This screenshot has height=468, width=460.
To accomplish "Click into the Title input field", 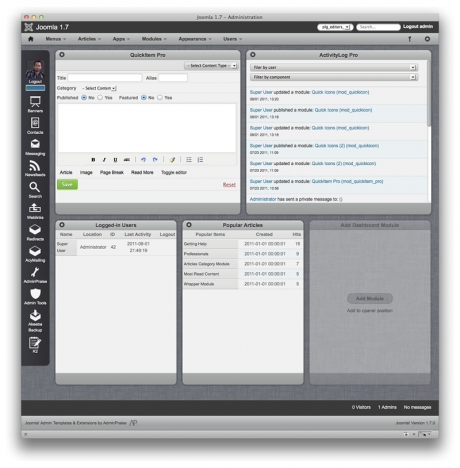I will pos(105,78).
